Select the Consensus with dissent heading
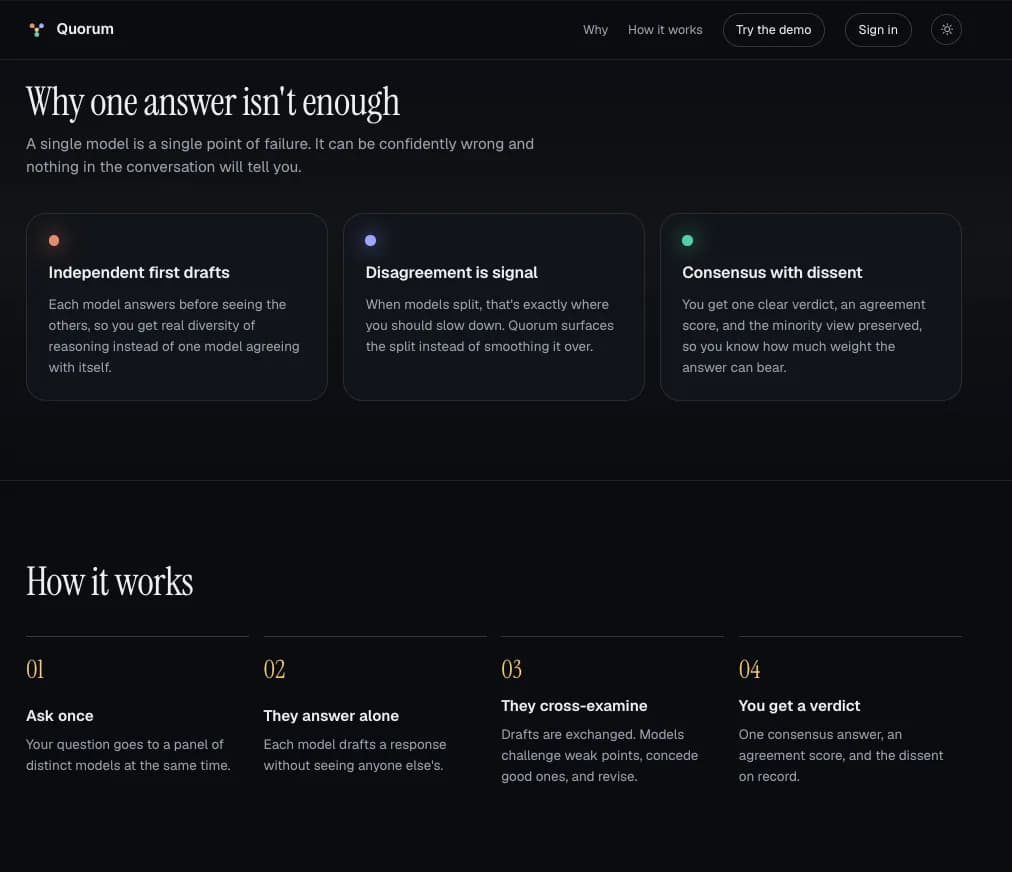1012x872 pixels. pos(772,272)
